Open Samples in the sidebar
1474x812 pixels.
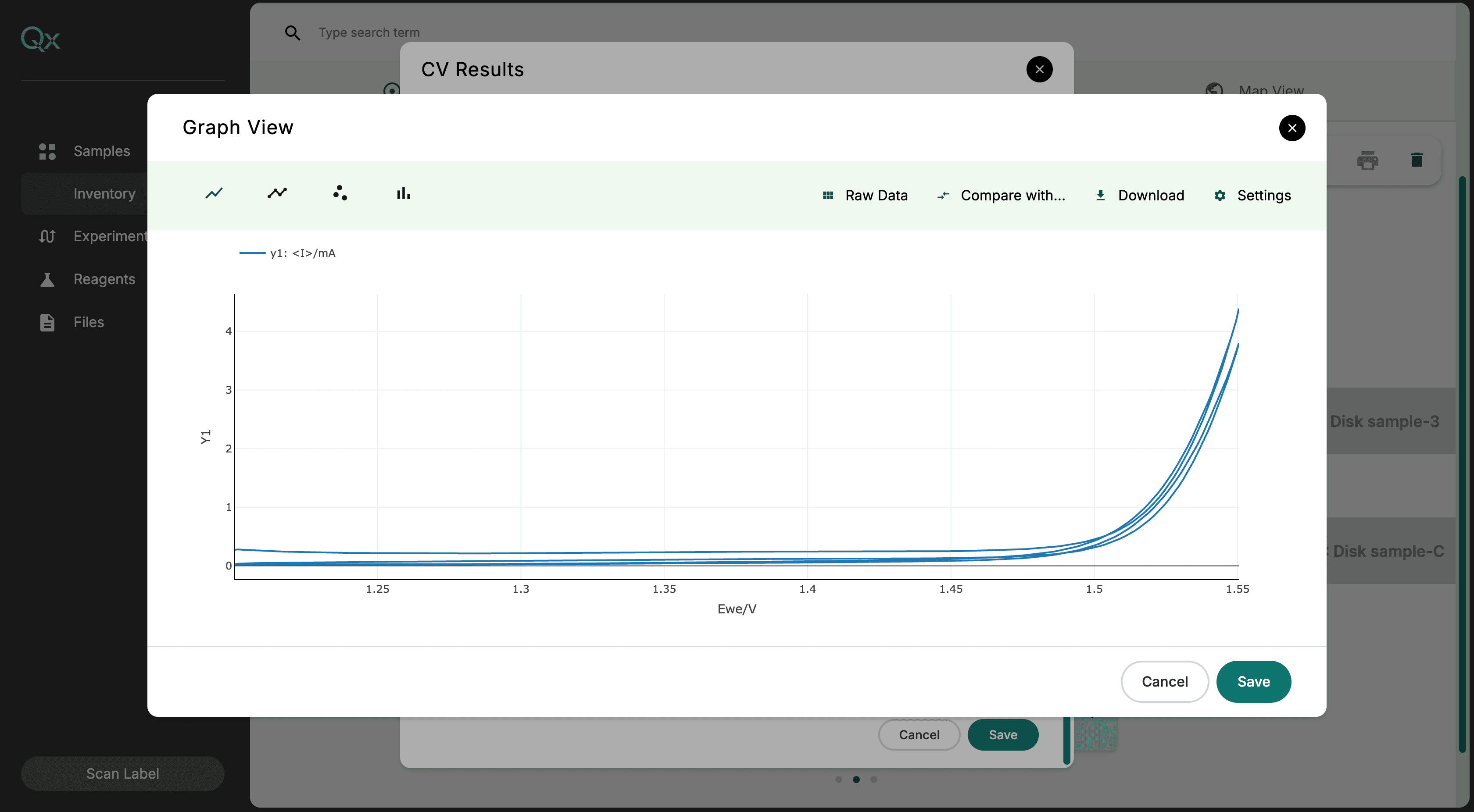click(x=101, y=152)
